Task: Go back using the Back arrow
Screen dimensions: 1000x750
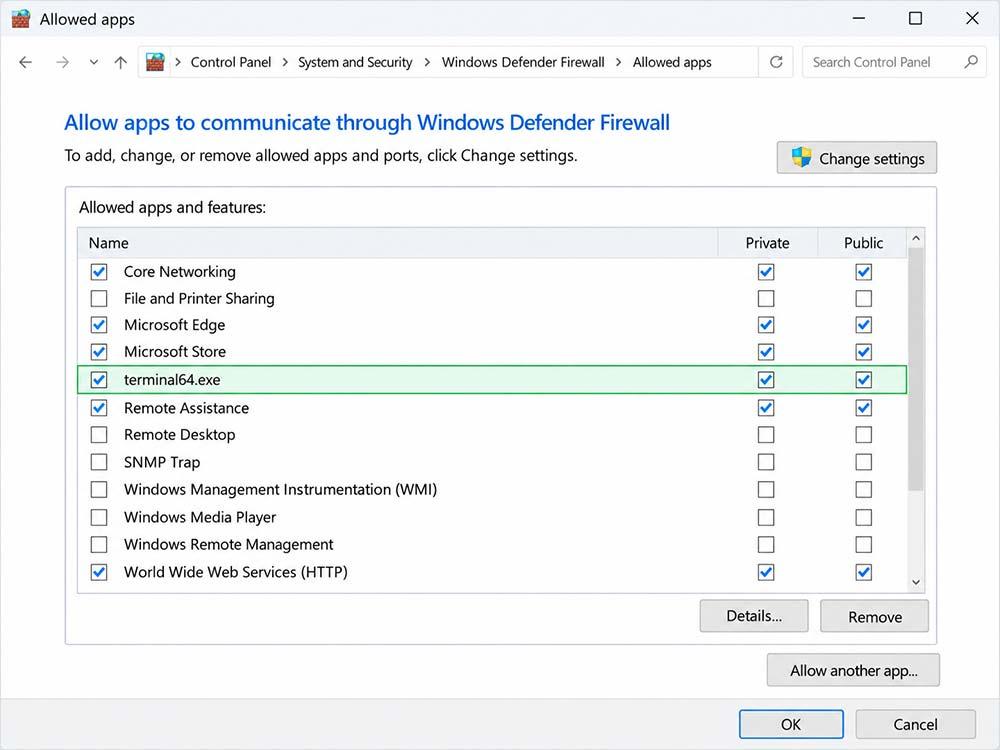Action: point(26,62)
